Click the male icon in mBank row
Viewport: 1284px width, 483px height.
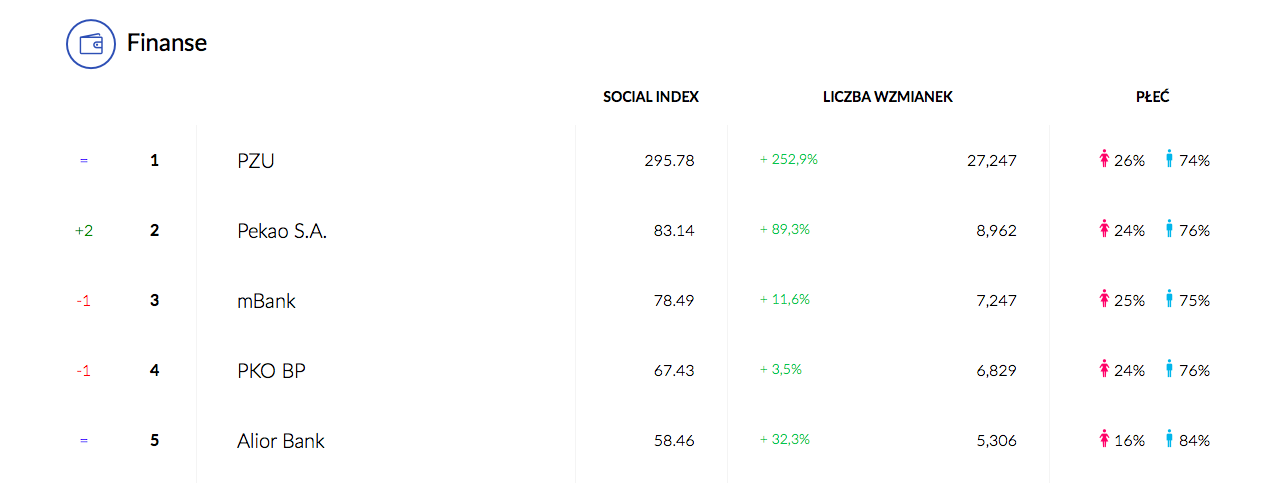[x=1169, y=299]
